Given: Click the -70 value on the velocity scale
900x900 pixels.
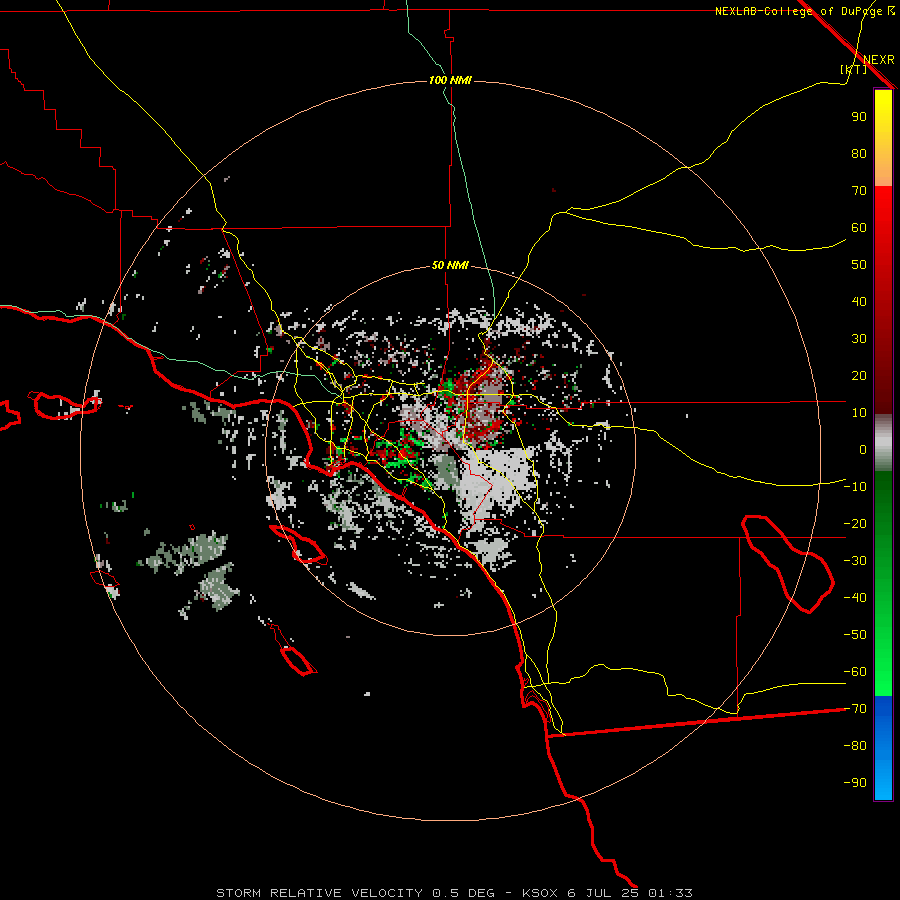Looking at the screenshot, I should (855, 709).
